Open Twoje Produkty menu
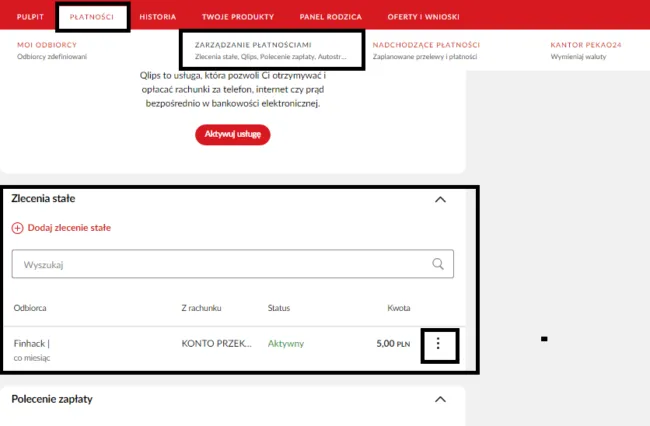Viewport: 650px width, 426px height. [237, 17]
